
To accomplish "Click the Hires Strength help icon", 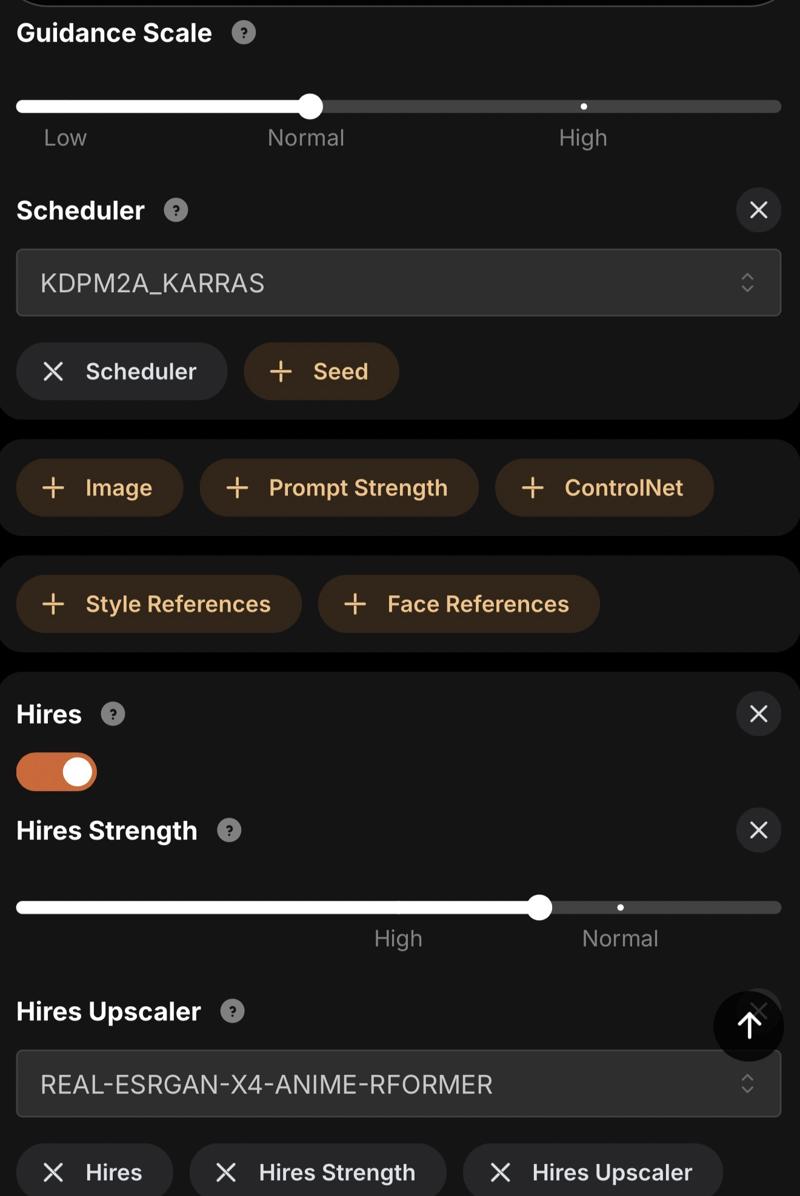I will pos(229,831).
